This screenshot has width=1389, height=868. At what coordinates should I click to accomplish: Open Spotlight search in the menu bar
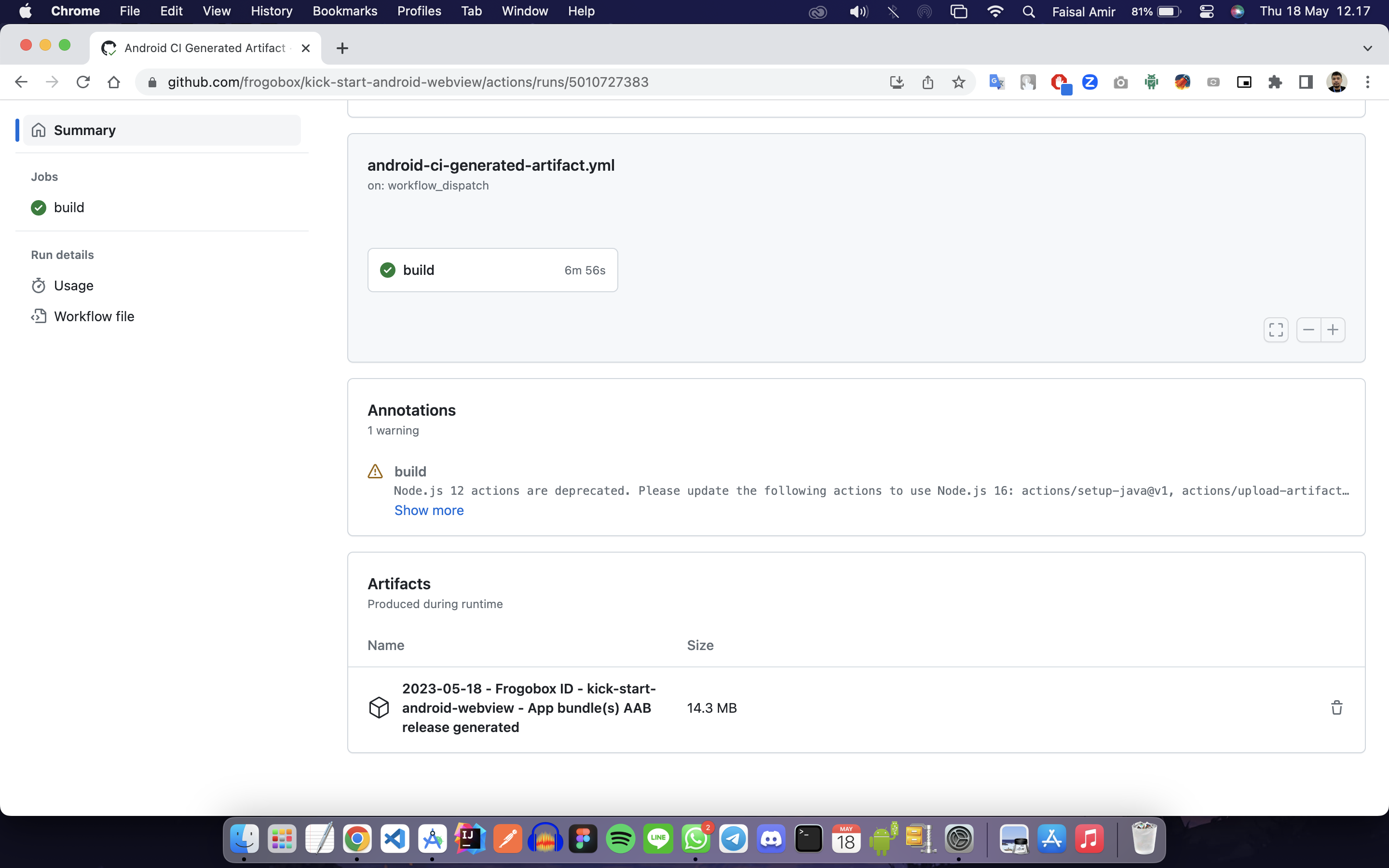pos(1029,12)
